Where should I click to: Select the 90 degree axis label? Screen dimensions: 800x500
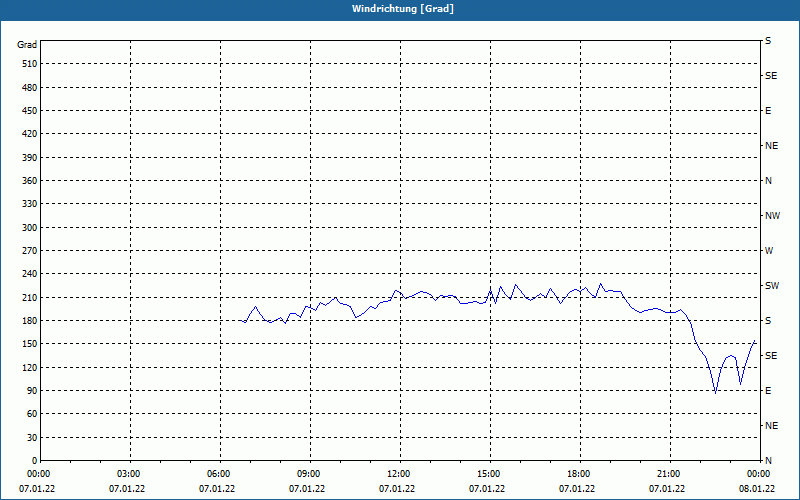(x=32, y=391)
